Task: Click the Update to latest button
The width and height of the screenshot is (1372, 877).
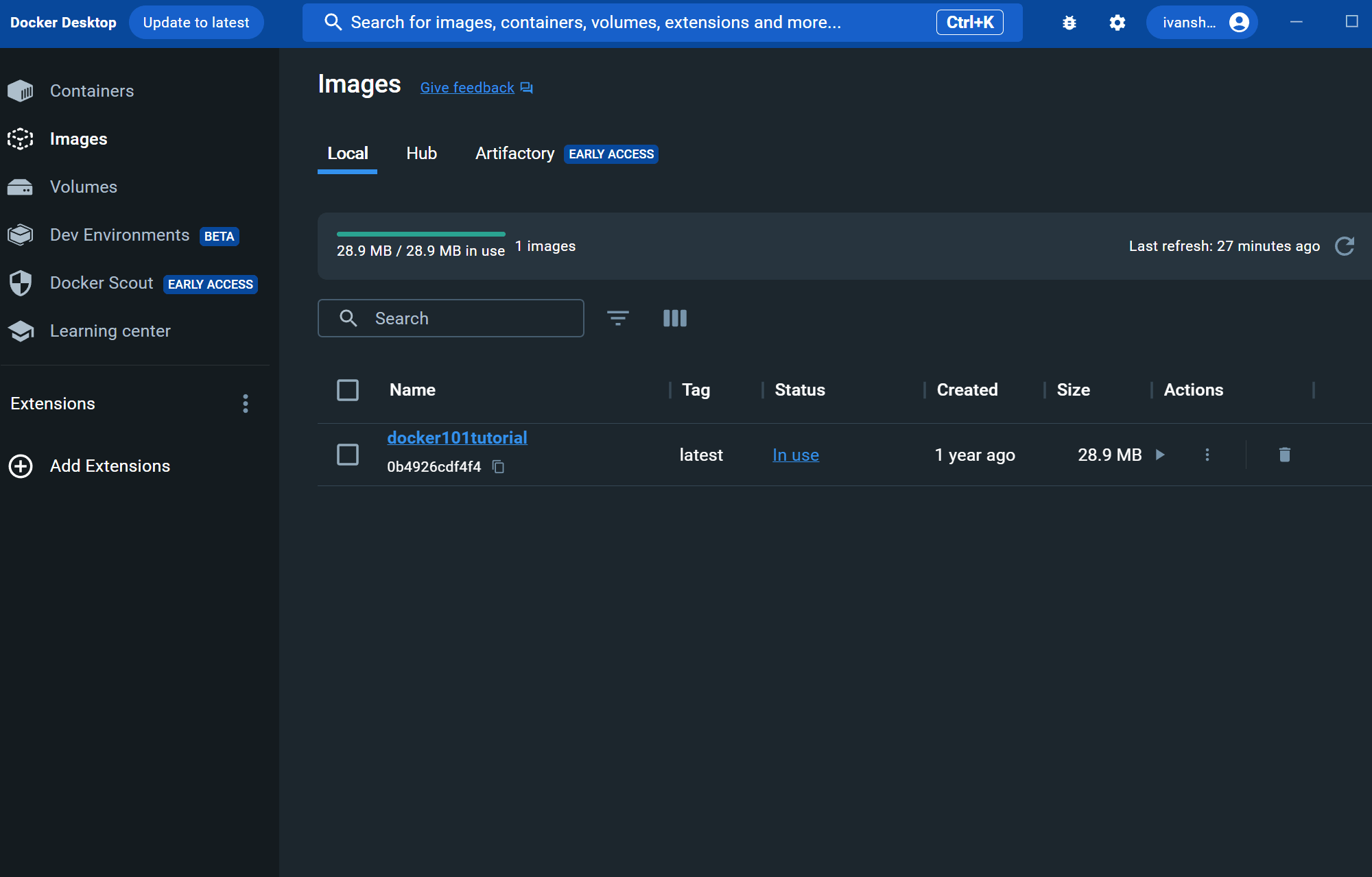Action: pos(196,22)
